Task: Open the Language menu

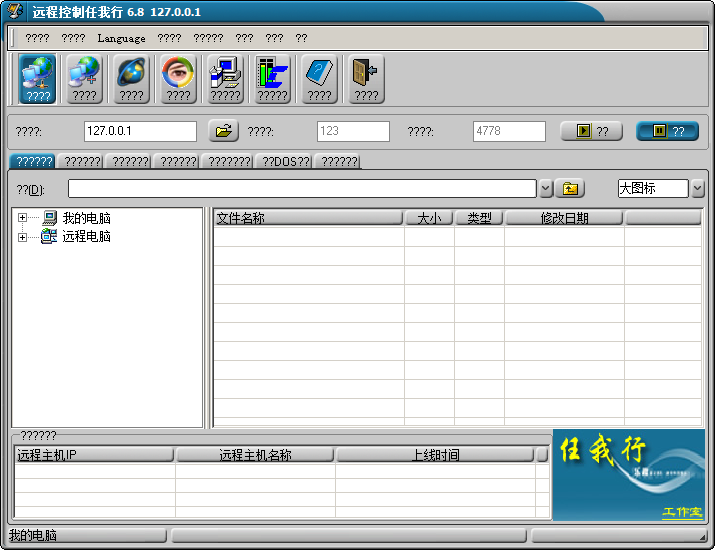Action: click(121, 38)
